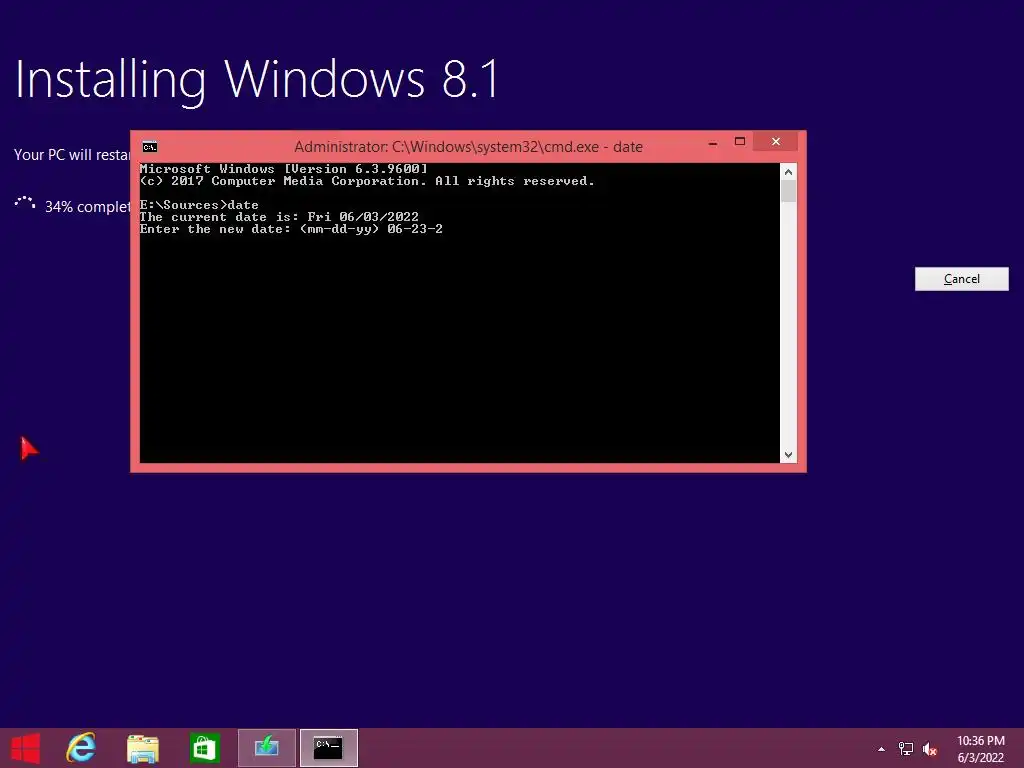Show hidden system tray icons
This screenshot has width=1024, height=768.
(881, 749)
